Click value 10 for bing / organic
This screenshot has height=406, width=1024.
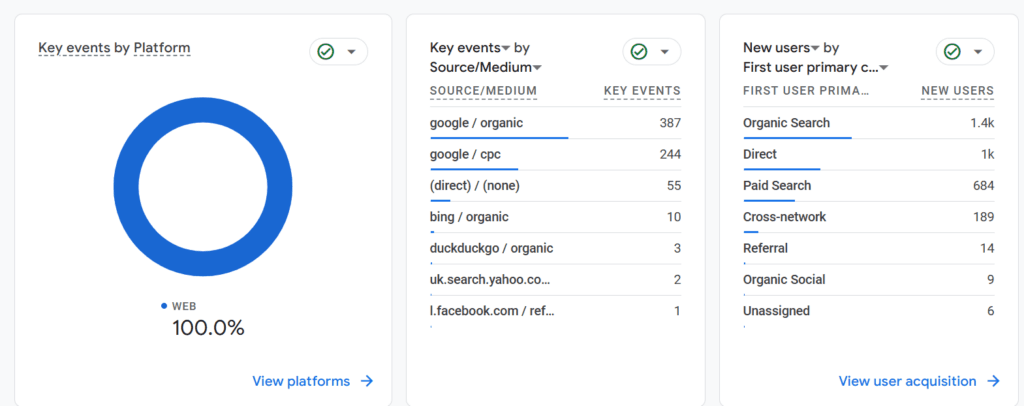[x=674, y=217]
